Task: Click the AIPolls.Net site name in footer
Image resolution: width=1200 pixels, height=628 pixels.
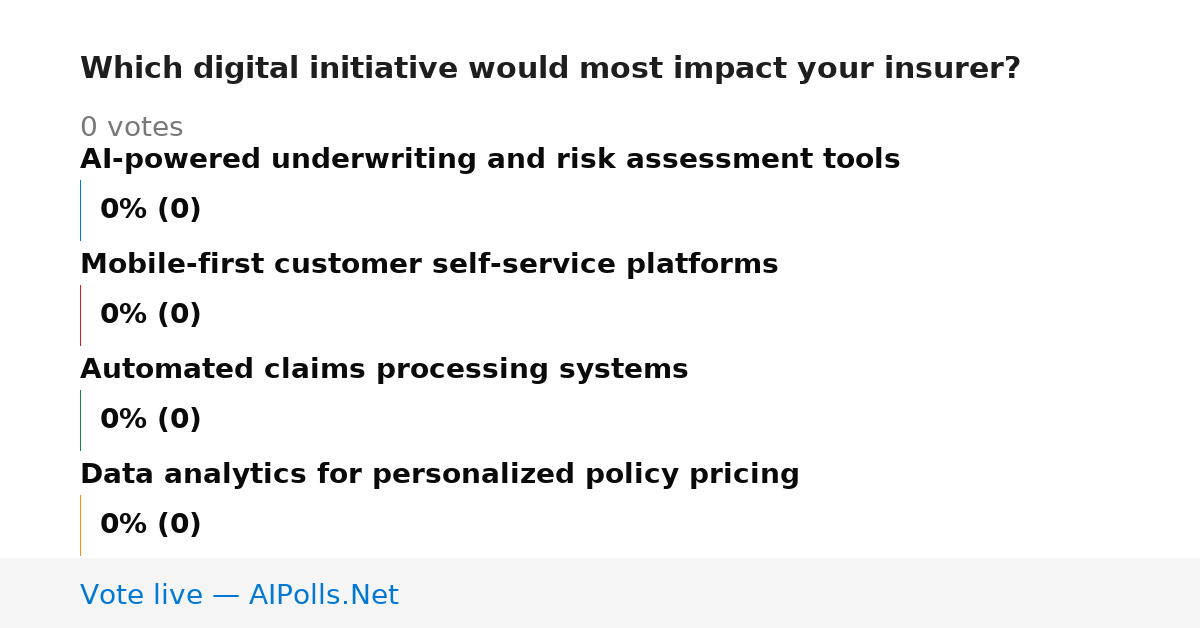Action: click(323, 596)
